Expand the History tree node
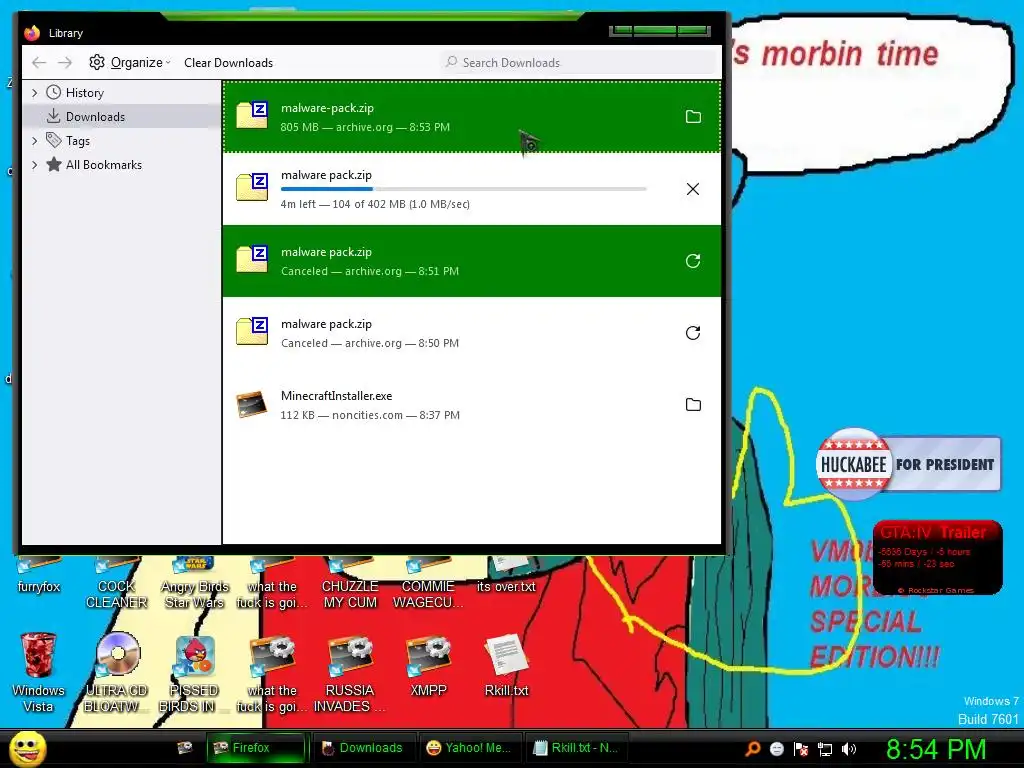The height and width of the screenshot is (768, 1024). [x=35, y=93]
